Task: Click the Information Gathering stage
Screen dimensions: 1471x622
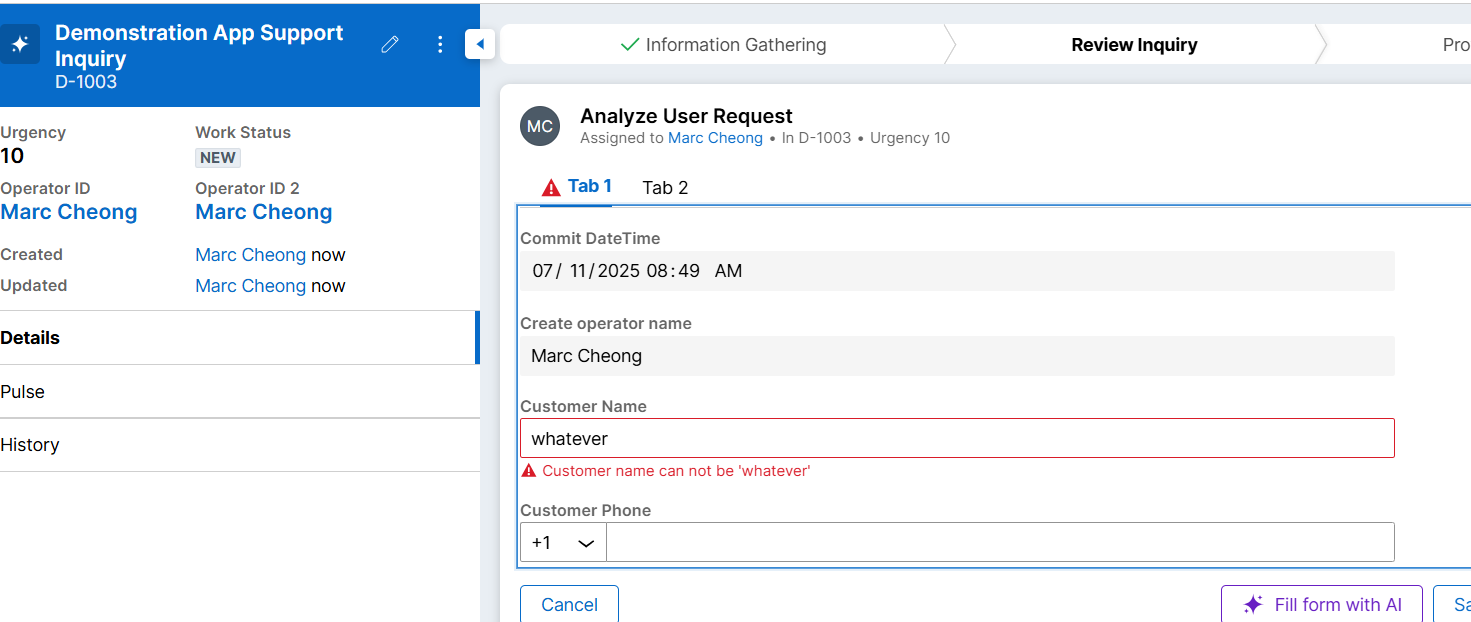Action: 723,45
